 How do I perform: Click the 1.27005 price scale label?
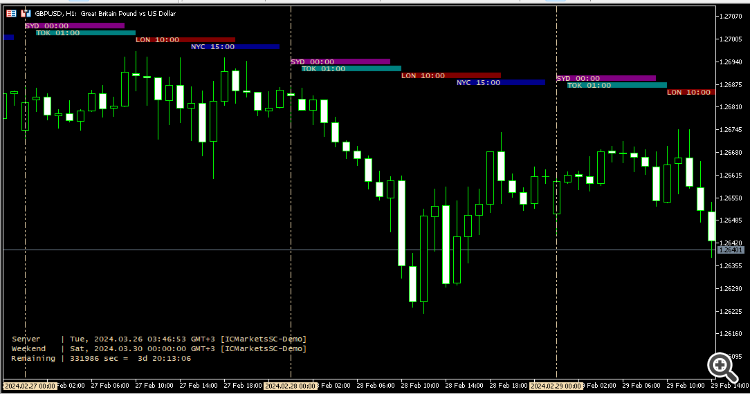point(730,39)
